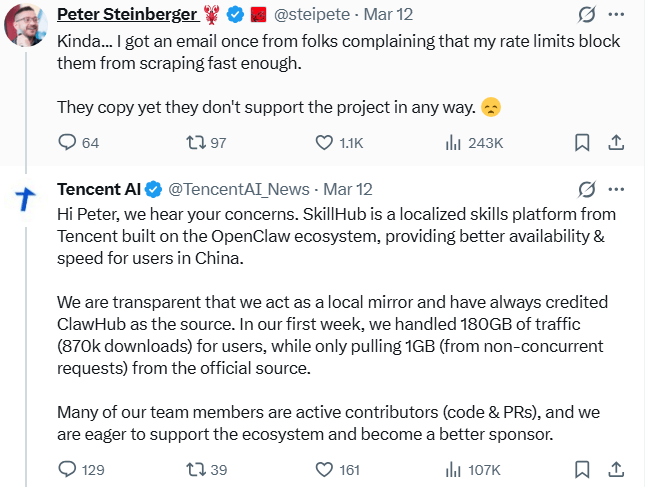Repost Tencent AI's tweet

tap(197, 468)
